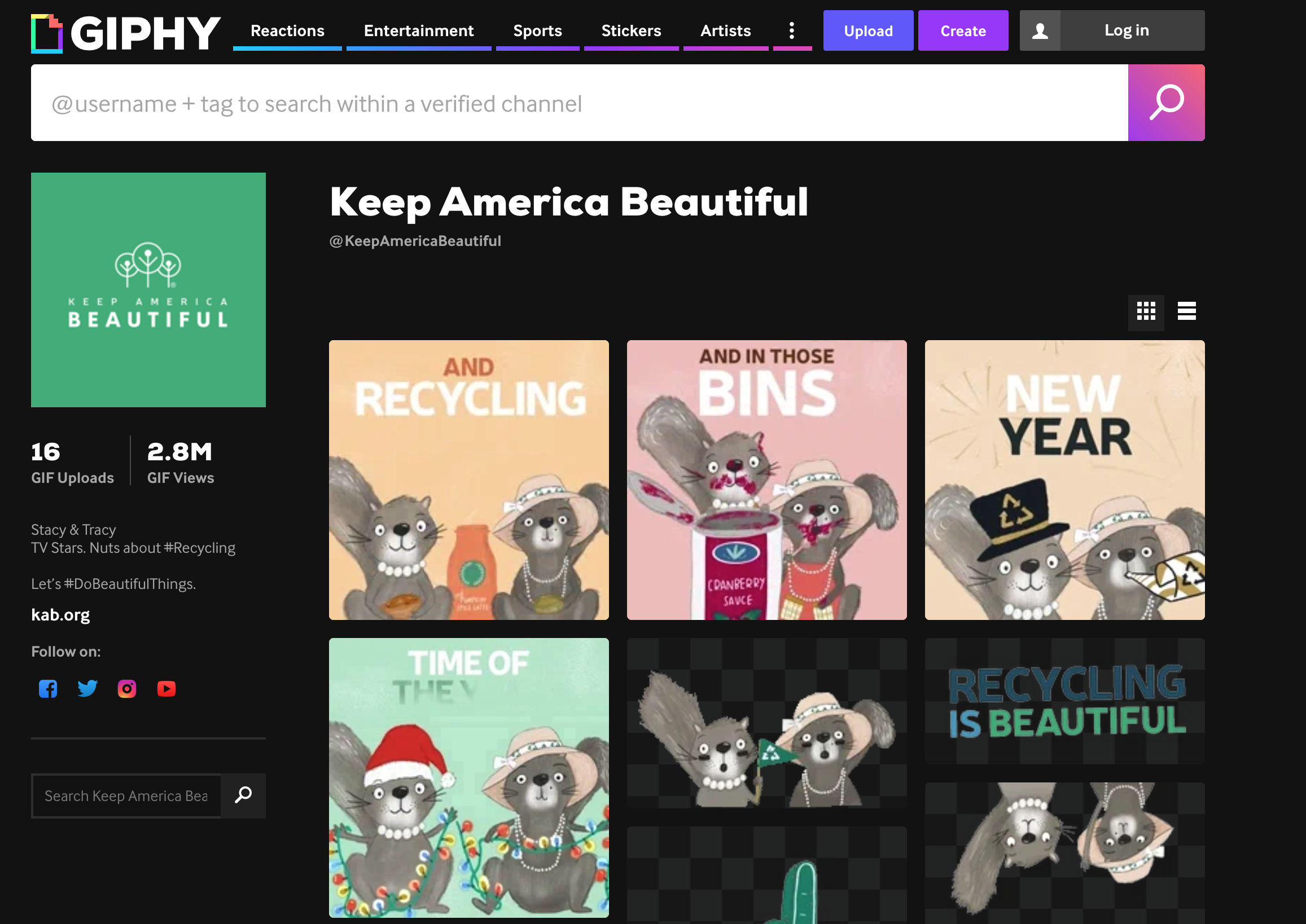Open Keep America Beautiful's YouTube channel

pos(166,688)
